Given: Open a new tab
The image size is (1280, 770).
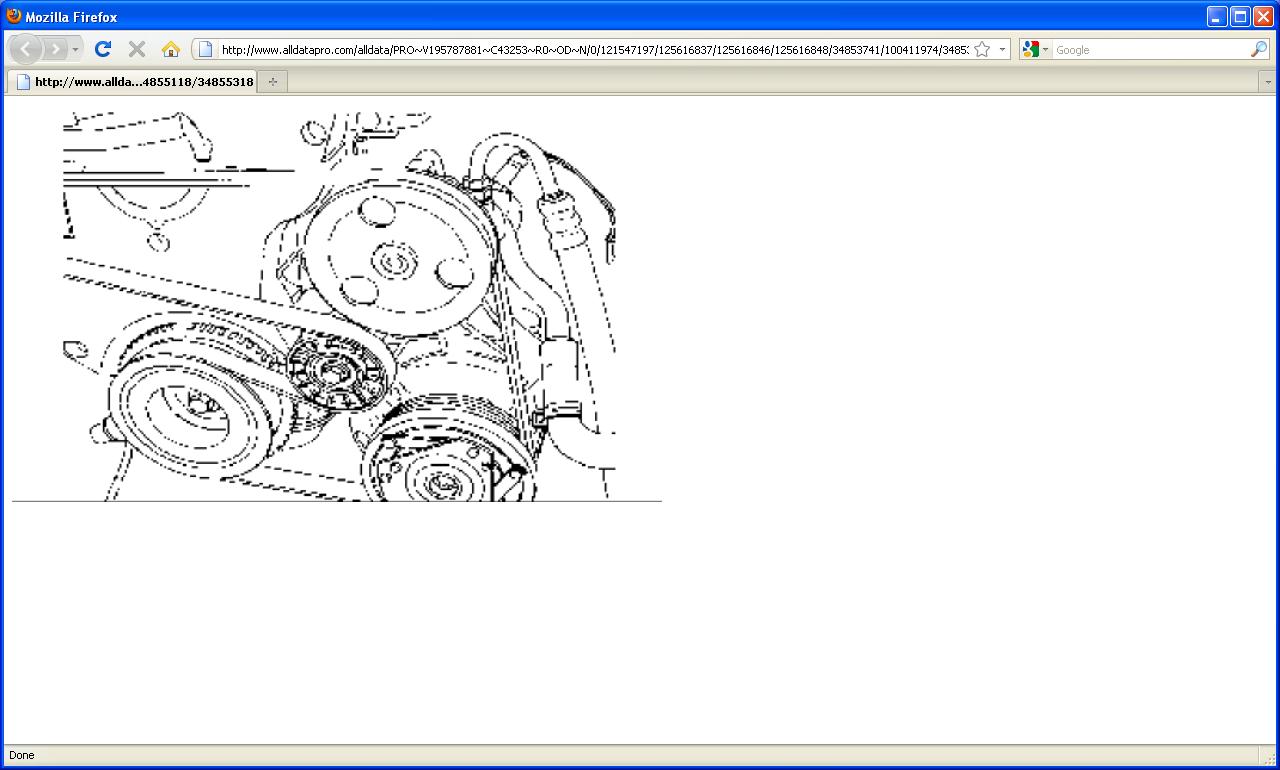Looking at the screenshot, I should [273, 82].
